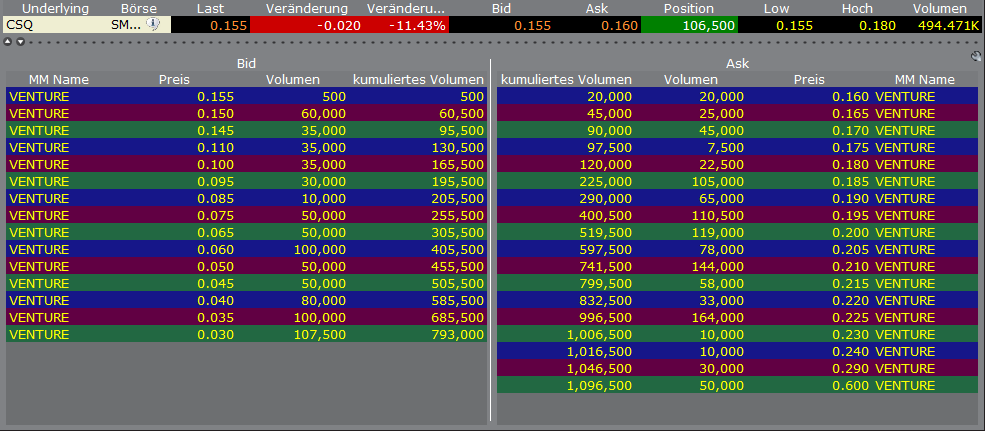
Task: Sort by the Bid side Preis header
Action: (173, 79)
